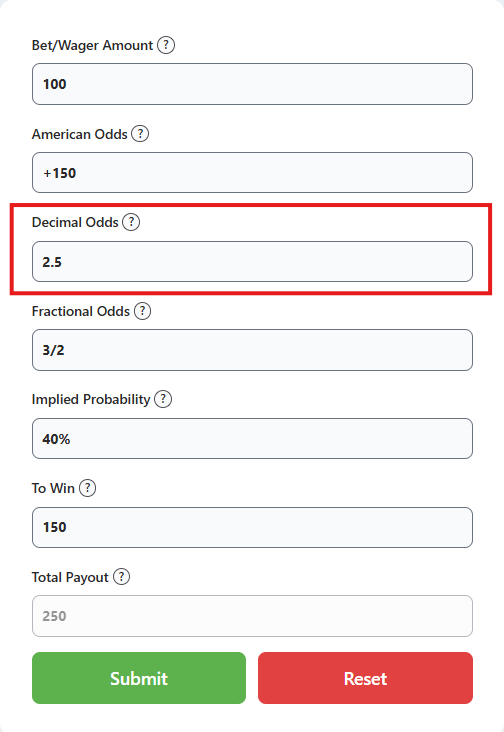Click the Fractional Odds field with 3/2
This screenshot has width=504, height=732.
click(252, 350)
